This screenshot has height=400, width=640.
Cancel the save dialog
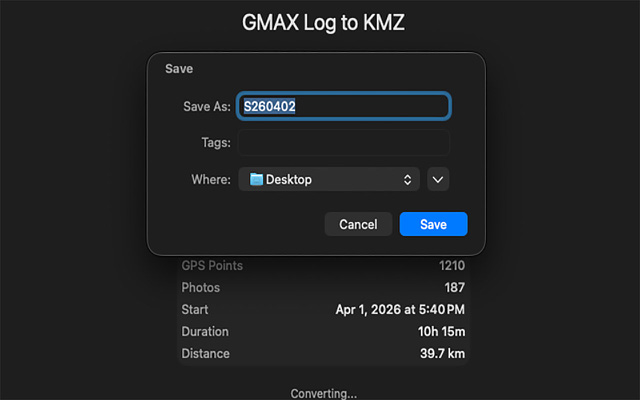(x=358, y=224)
